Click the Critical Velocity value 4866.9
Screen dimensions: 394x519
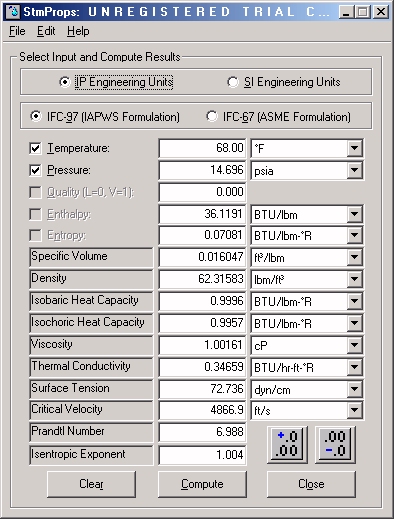(x=202, y=411)
